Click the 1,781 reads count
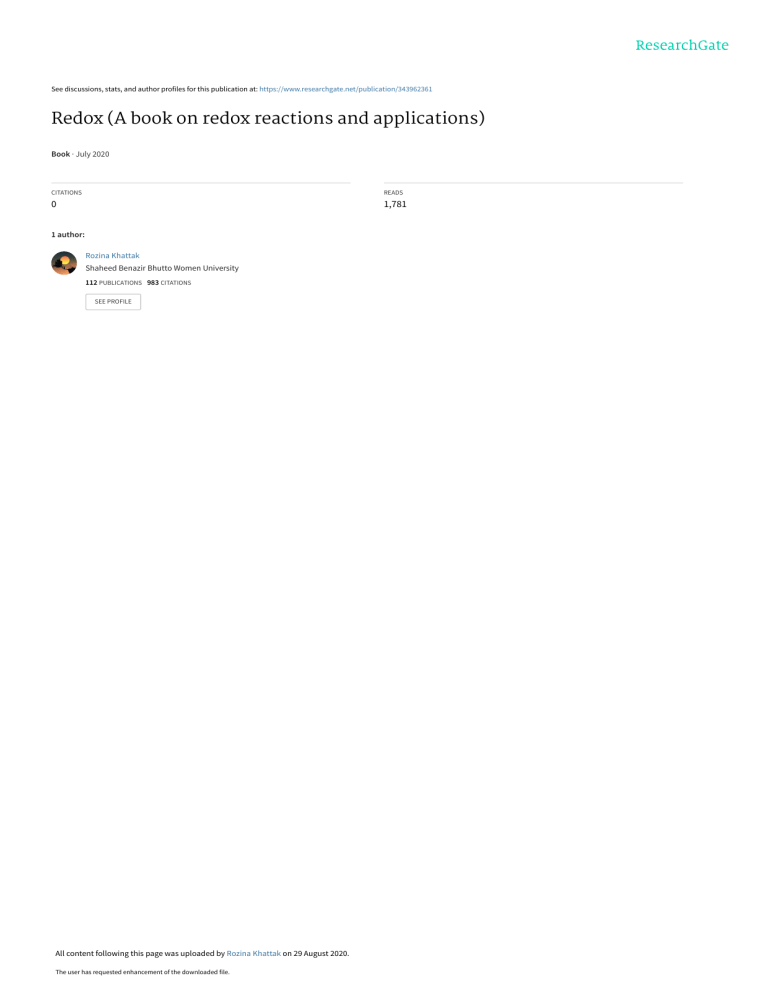The height and width of the screenshot is (994, 768). [x=394, y=204]
